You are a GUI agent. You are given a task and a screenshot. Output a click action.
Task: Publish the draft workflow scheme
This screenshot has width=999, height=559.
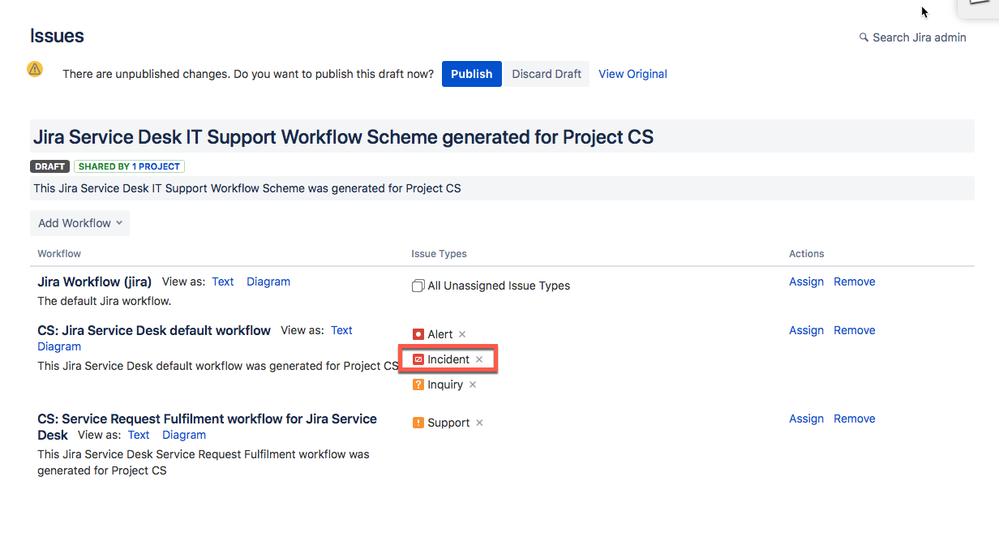[471, 74]
